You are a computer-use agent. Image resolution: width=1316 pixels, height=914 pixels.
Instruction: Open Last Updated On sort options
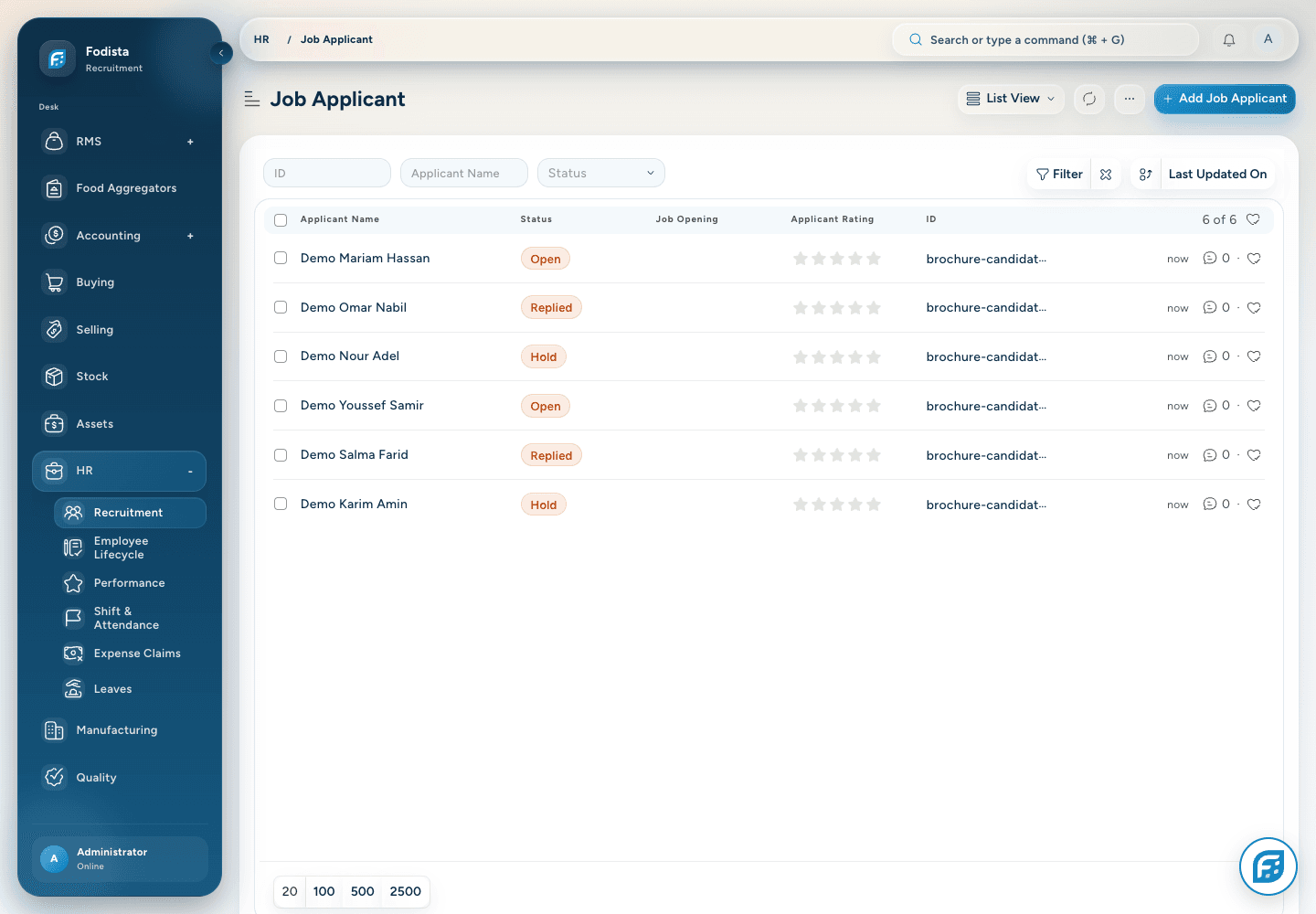(1217, 175)
